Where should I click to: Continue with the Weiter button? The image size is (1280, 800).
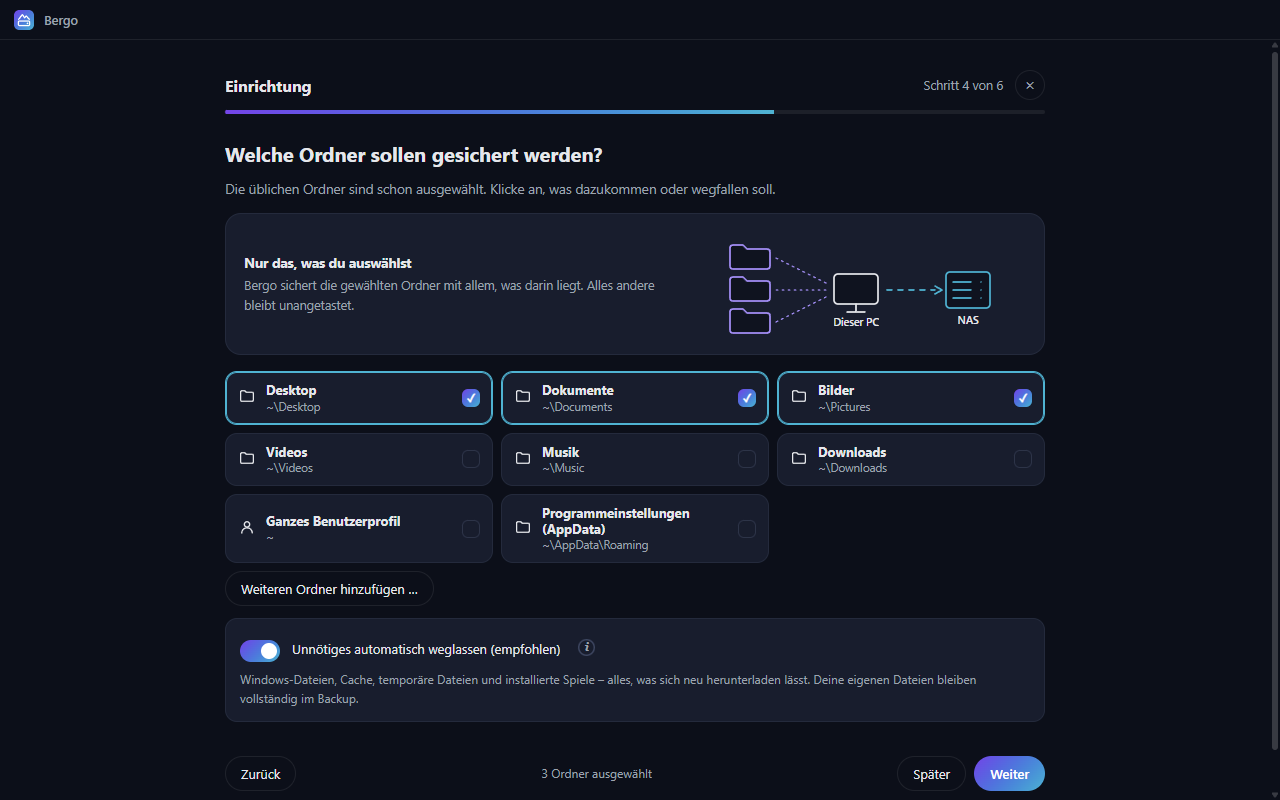click(x=1009, y=774)
